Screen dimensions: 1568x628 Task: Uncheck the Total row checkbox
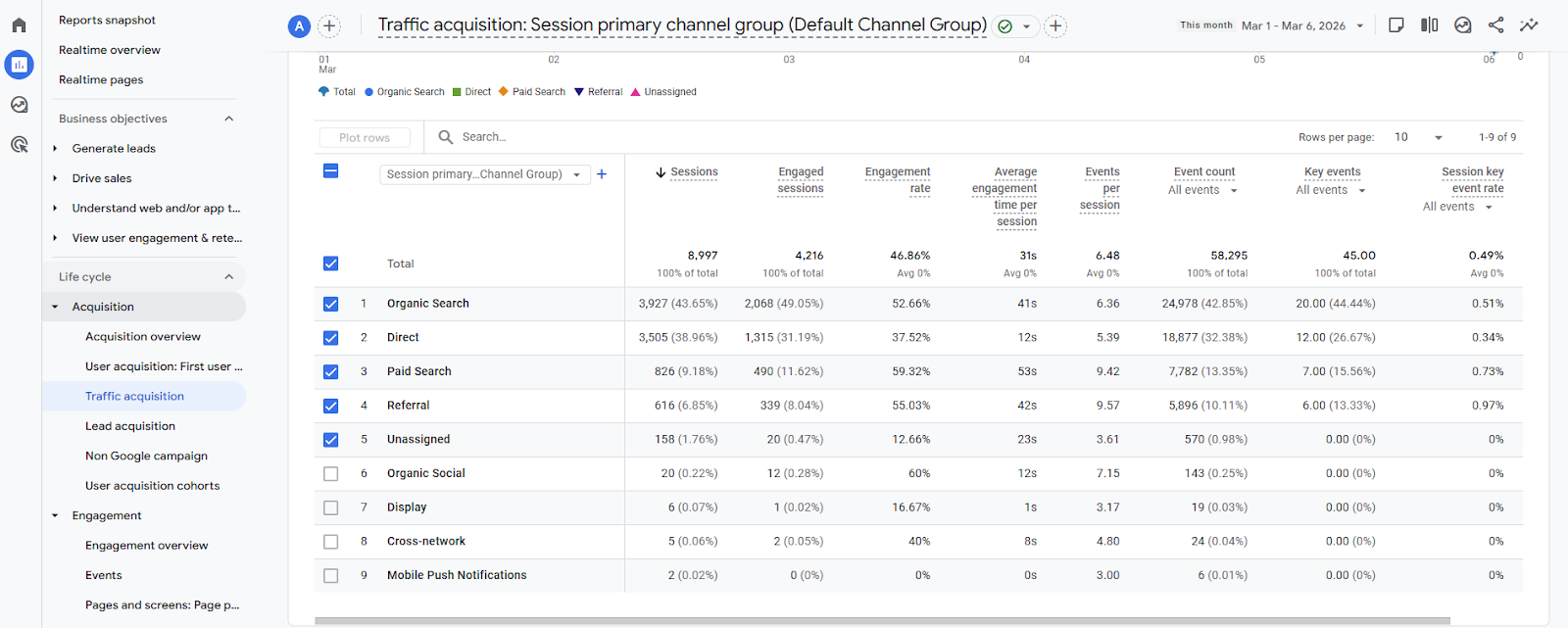[x=331, y=264]
